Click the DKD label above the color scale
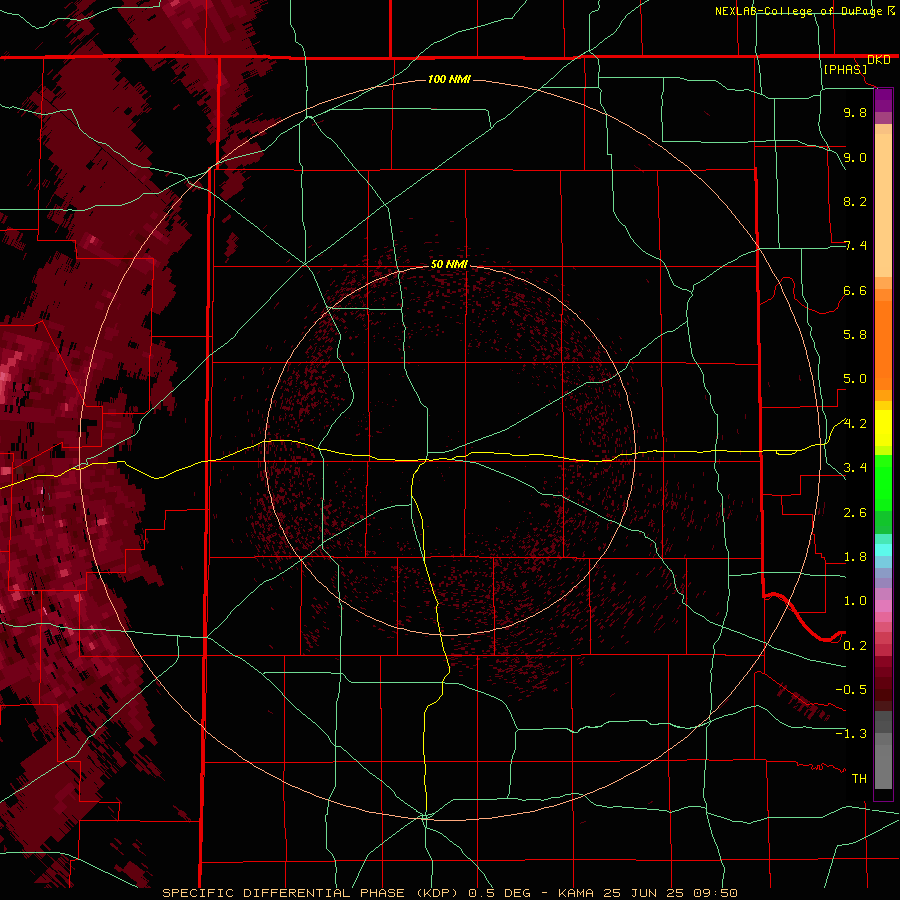Image resolution: width=900 pixels, height=900 pixels. [879, 60]
